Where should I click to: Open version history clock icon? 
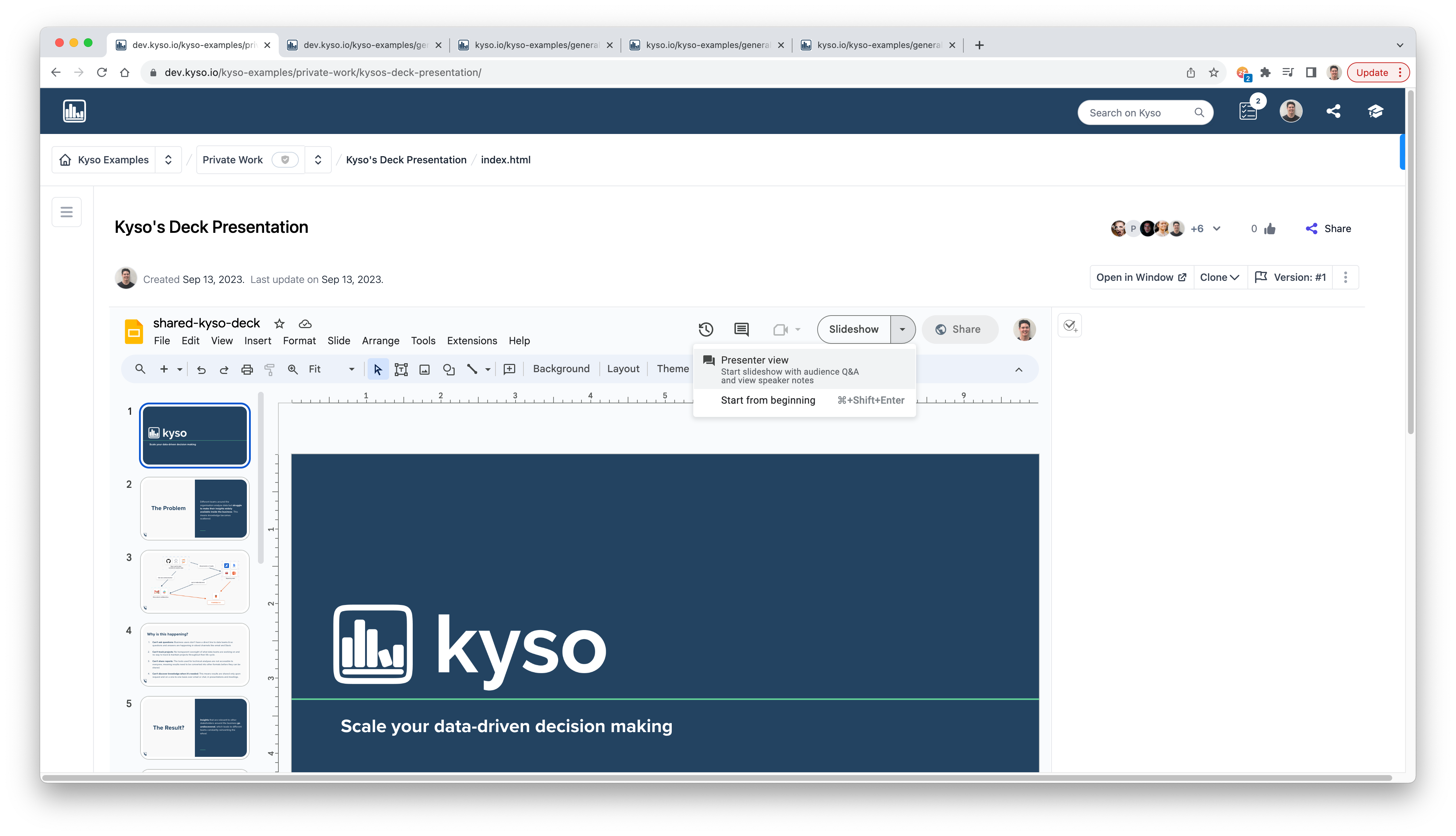coord(706,329)
